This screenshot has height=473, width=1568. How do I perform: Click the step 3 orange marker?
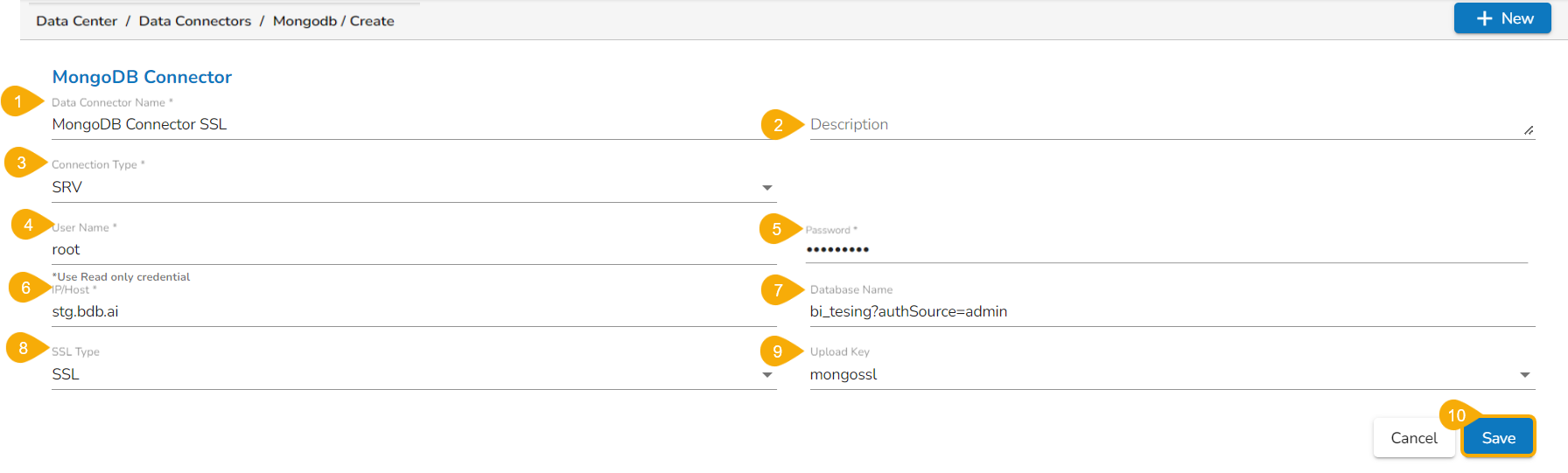pos(22,163)
